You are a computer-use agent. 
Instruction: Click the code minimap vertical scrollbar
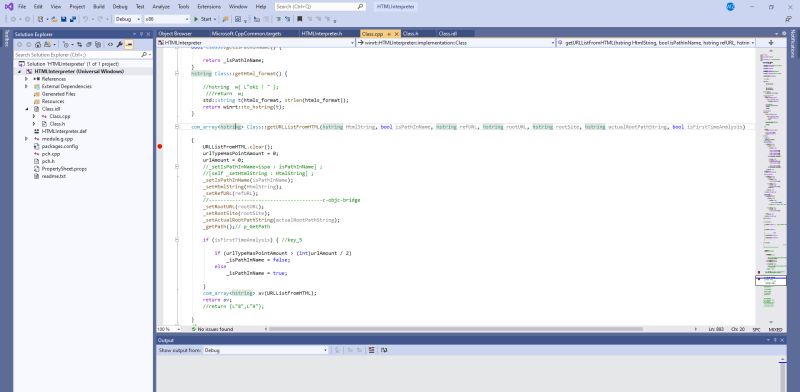[770, 186]
